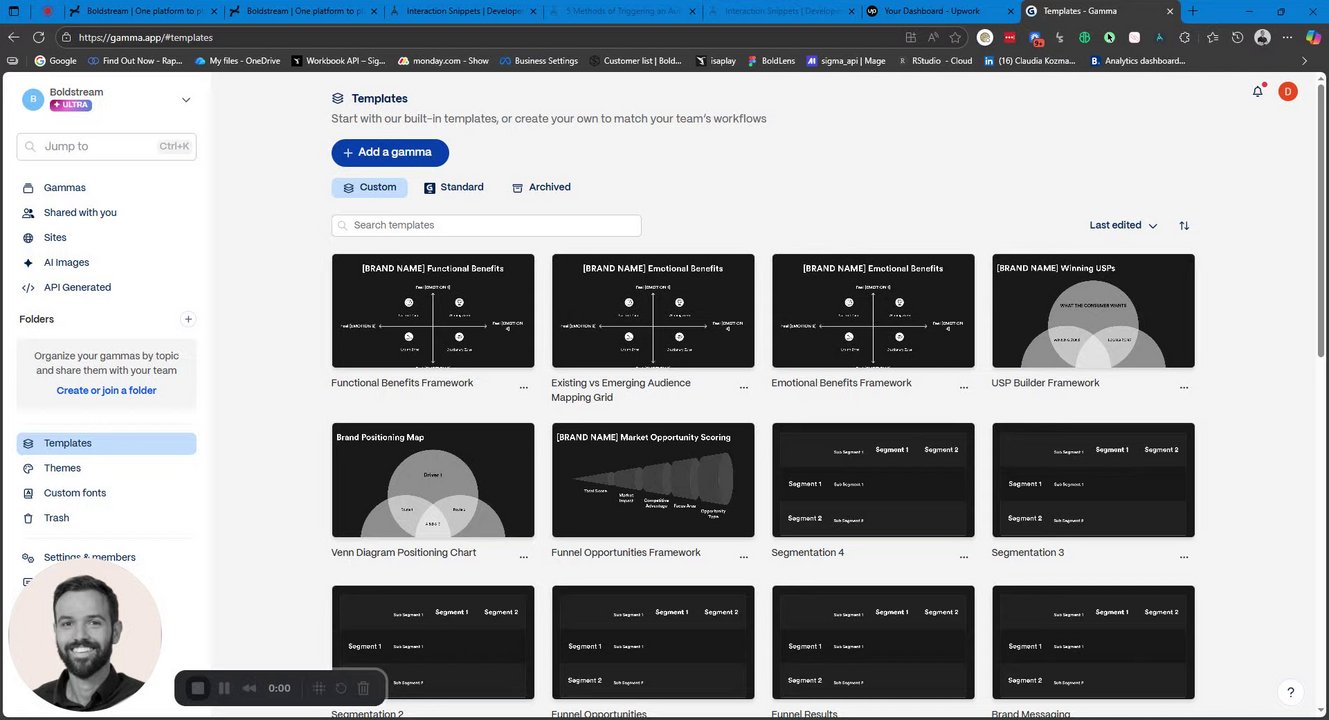Image resolution: width=1329 pixels, height=720 pixels.
Task: Open the Copilot icon in browser toolbar
Action: coord(1313,37)
